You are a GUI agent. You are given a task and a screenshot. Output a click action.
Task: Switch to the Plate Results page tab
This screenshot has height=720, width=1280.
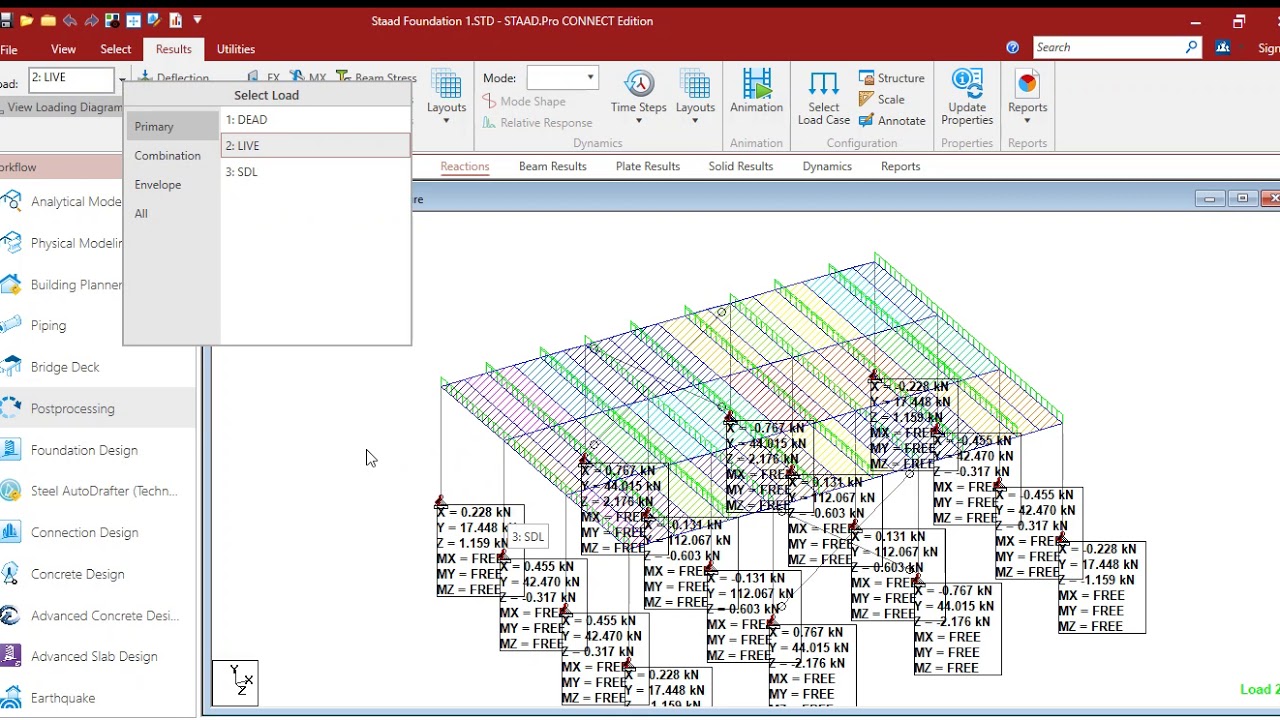(x=647, y=166)
